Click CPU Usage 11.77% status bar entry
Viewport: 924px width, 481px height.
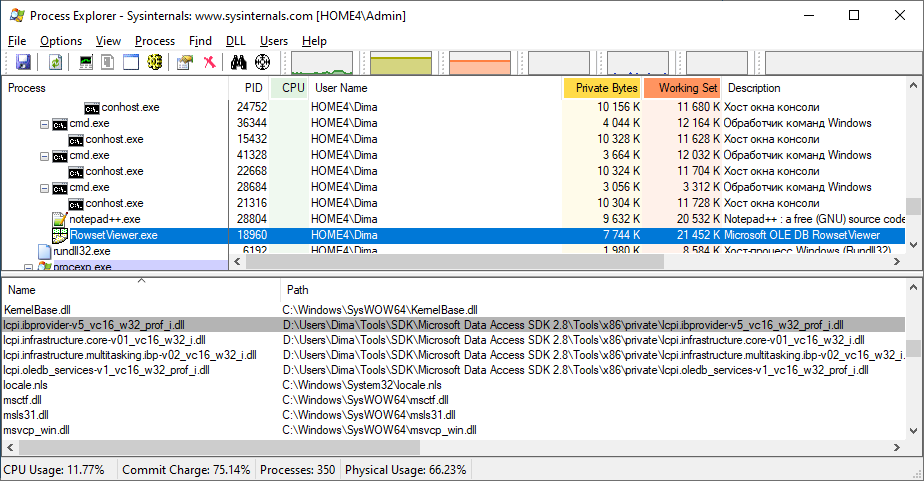point(54,470)
